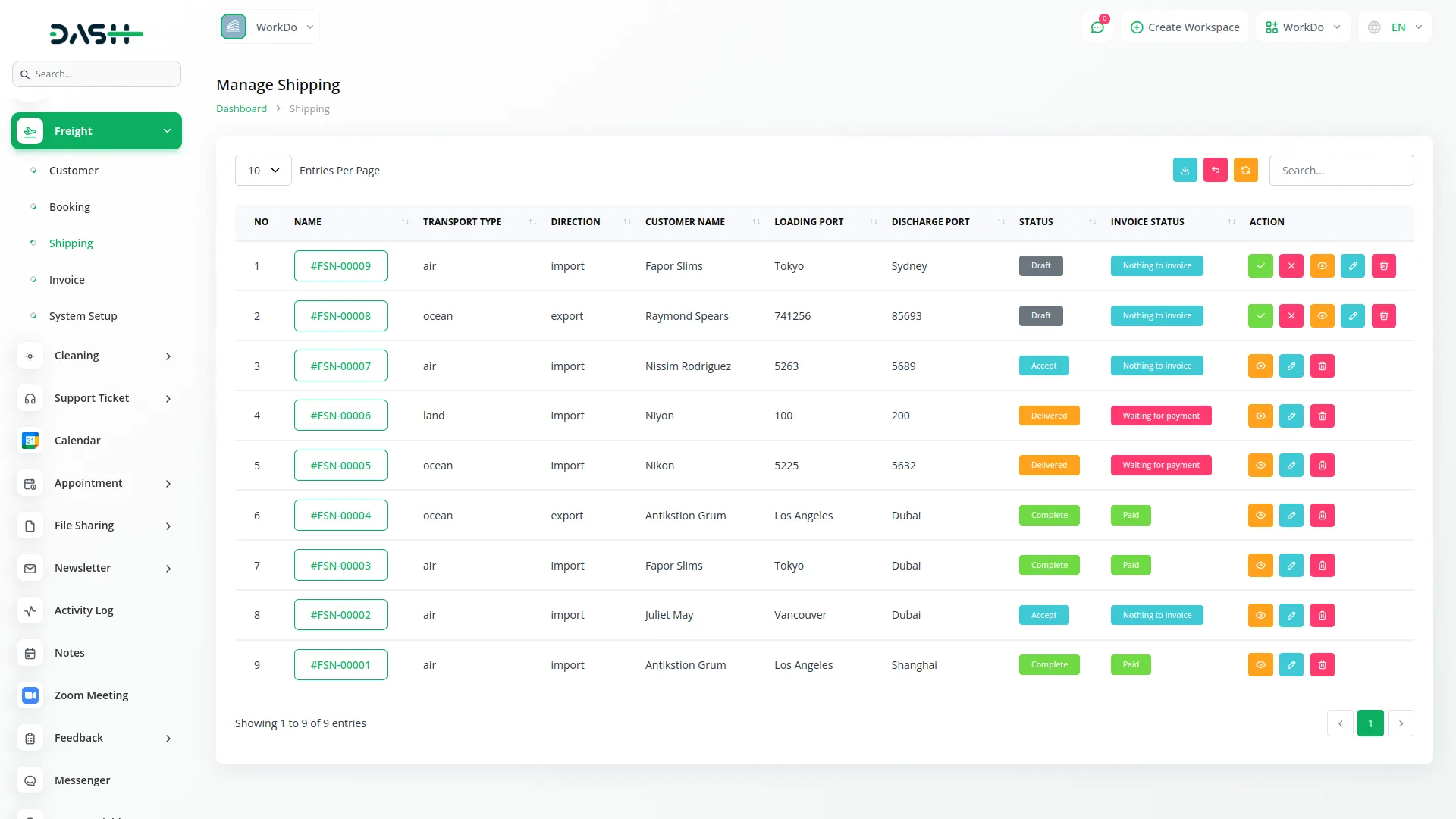Open the Entries Per Page dropdown
The height and width of the screenshot is (819, 1456).
click(262, 170)
